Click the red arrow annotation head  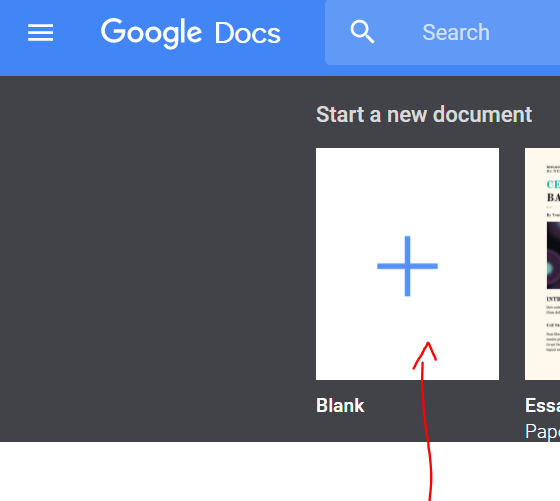(426, 354)
